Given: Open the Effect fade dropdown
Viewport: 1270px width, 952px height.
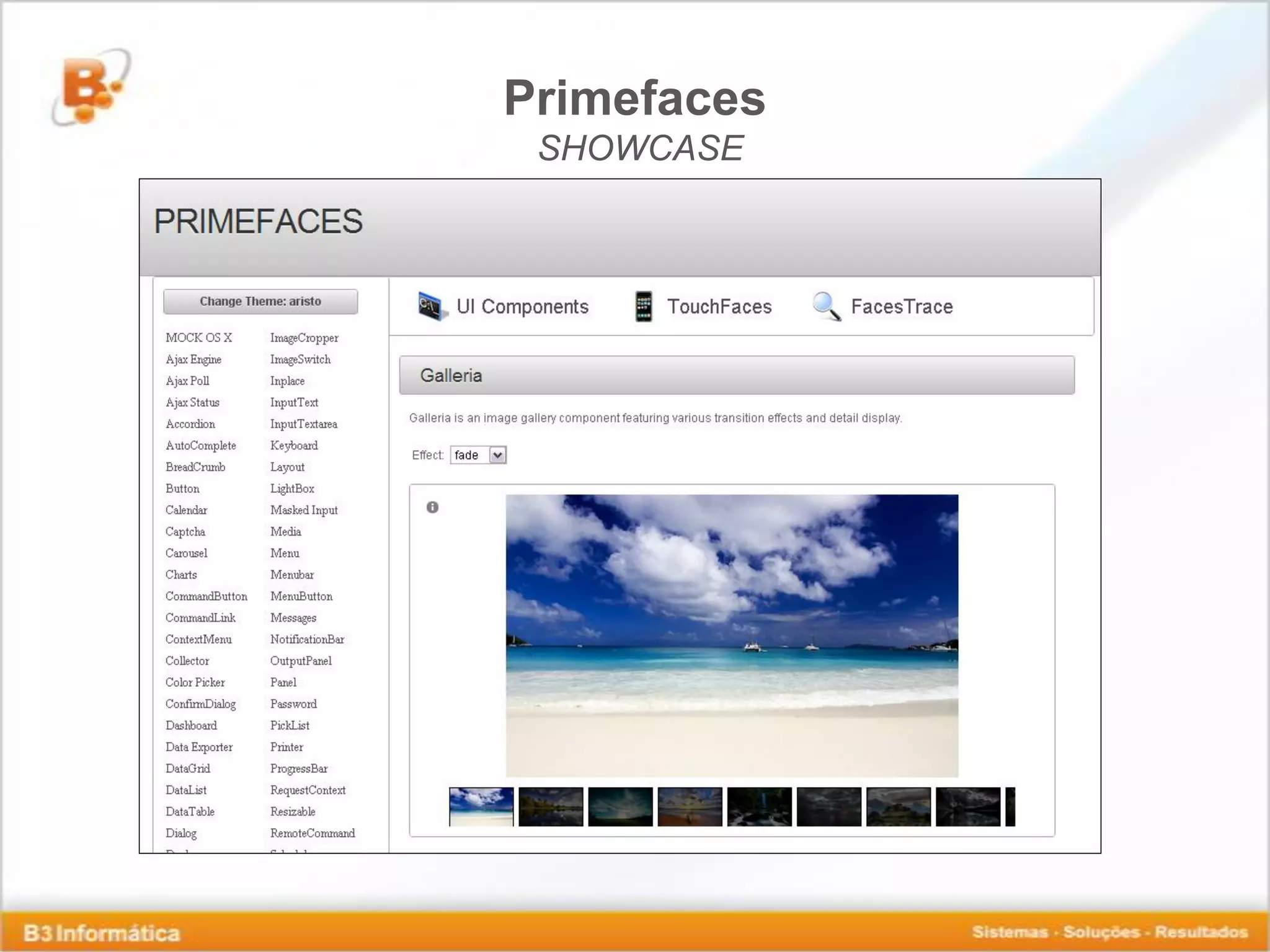Looking at the screenshot, I should (x=478, y=455).
